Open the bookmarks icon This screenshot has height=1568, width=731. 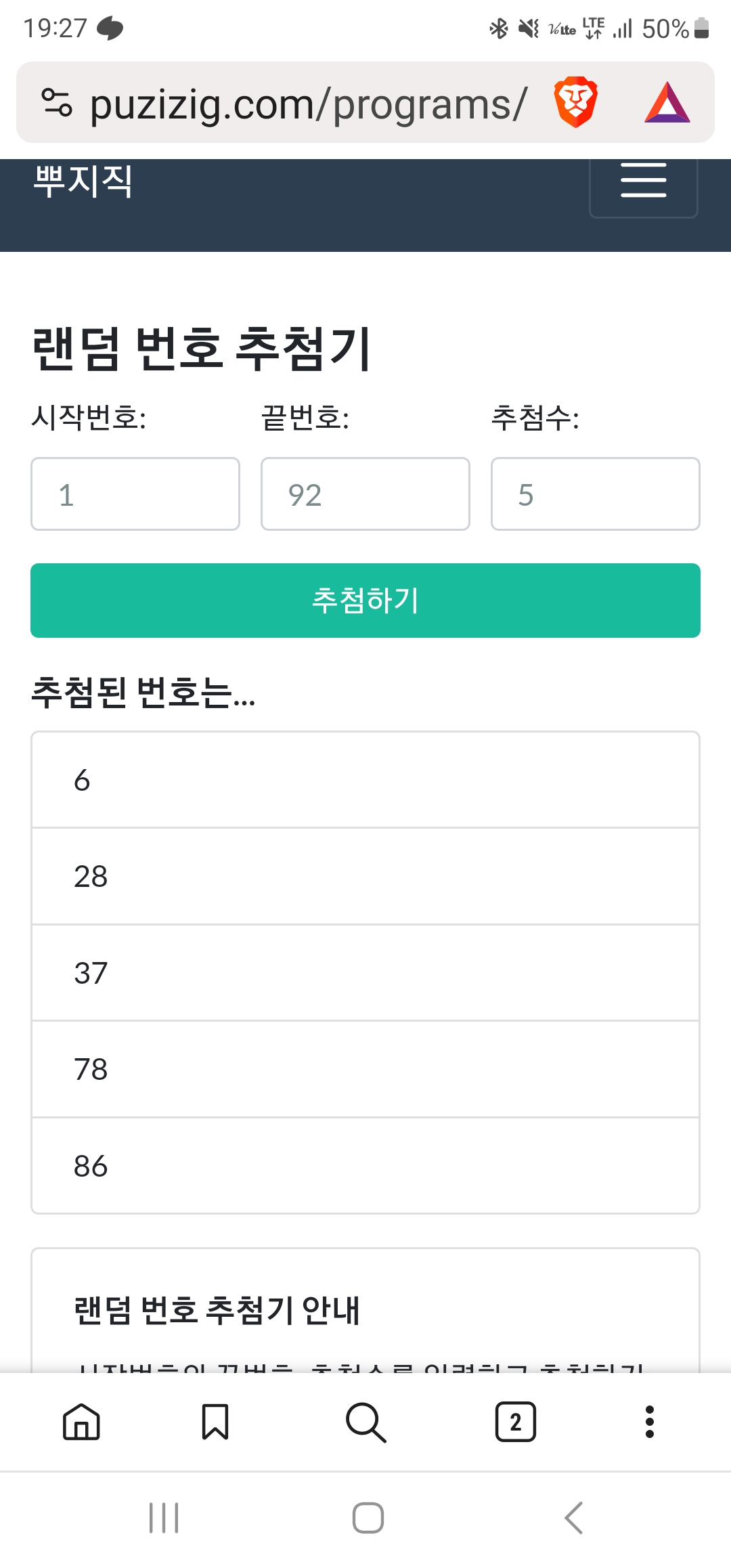[x=215, y=1422]
